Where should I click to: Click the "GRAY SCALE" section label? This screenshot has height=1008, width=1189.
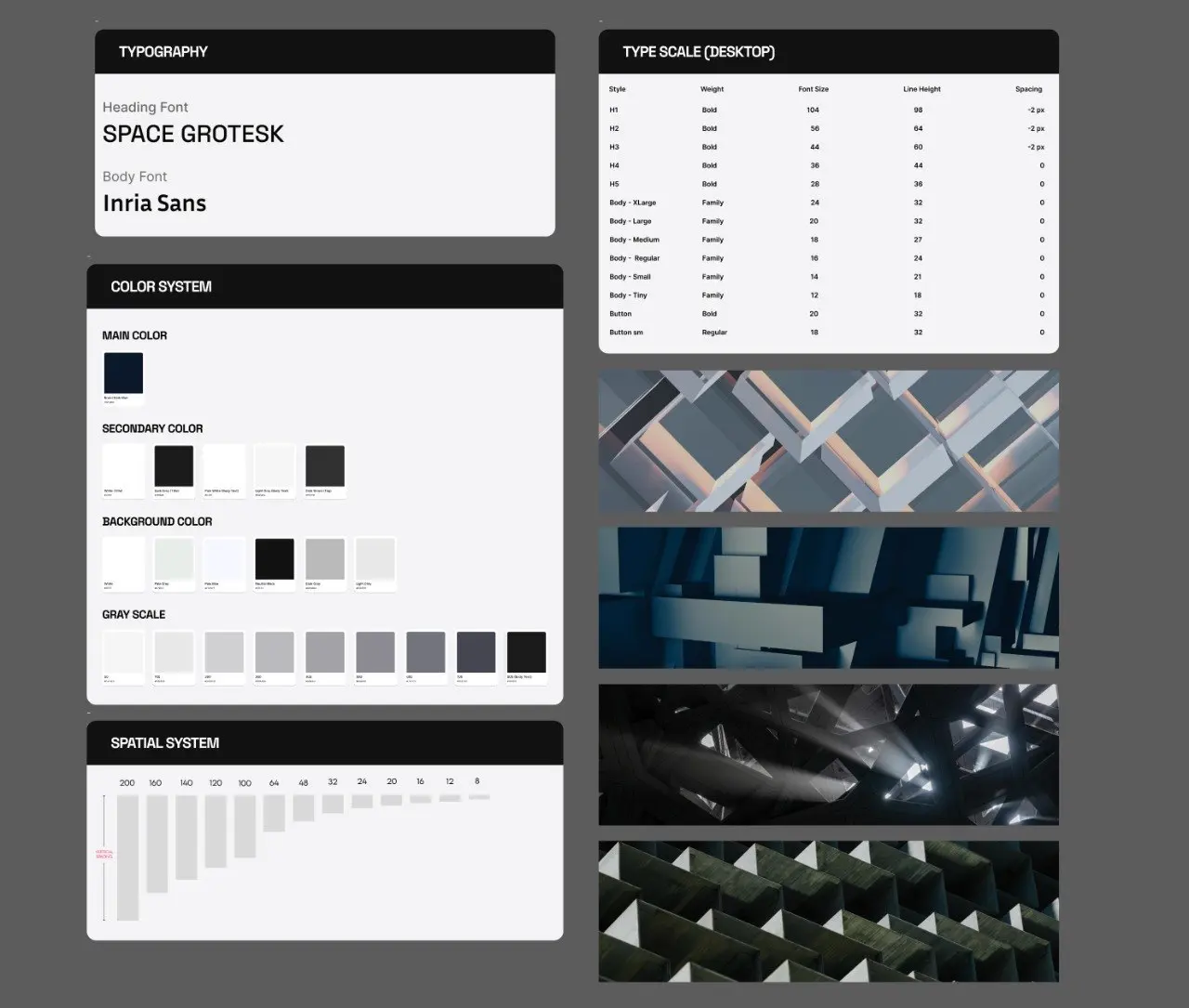click(x=134, y=614)
